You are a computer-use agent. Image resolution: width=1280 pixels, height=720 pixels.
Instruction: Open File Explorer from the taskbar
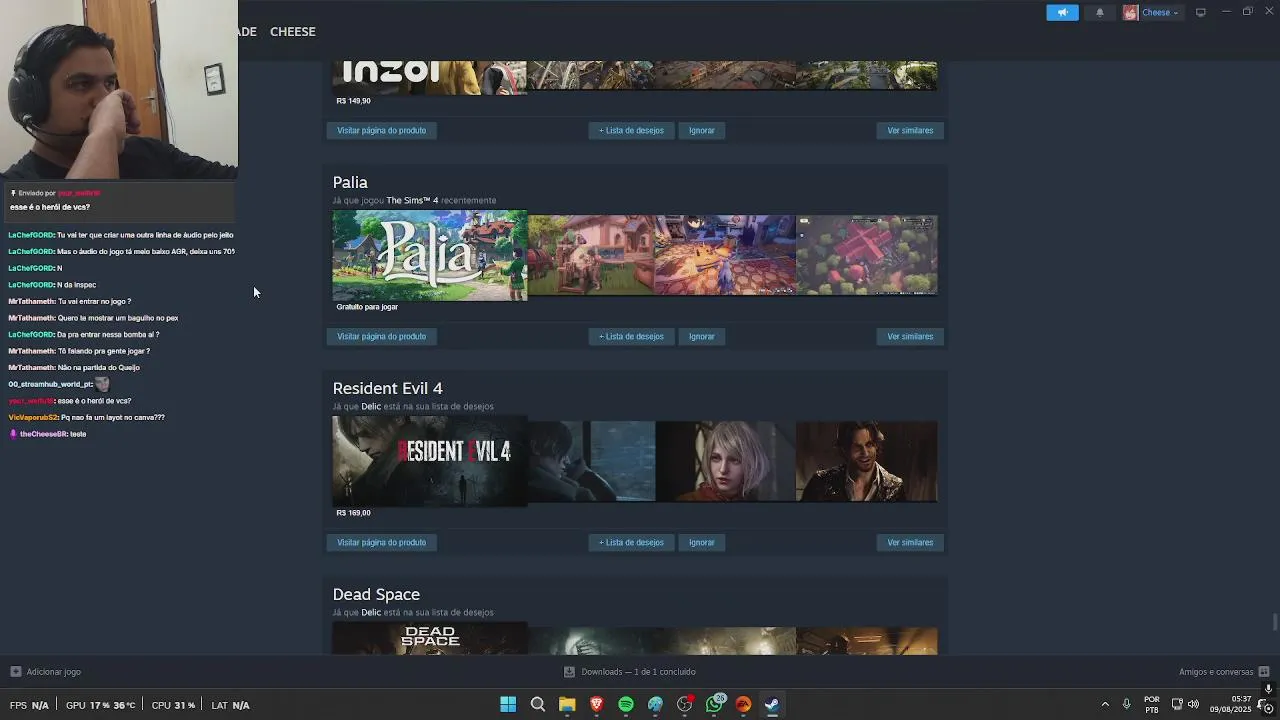coord(567,704)
